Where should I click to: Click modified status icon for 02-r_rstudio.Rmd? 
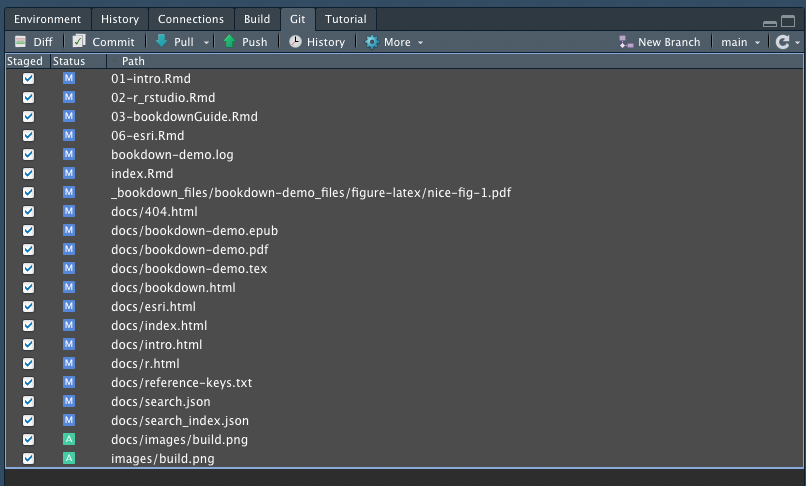69,97
